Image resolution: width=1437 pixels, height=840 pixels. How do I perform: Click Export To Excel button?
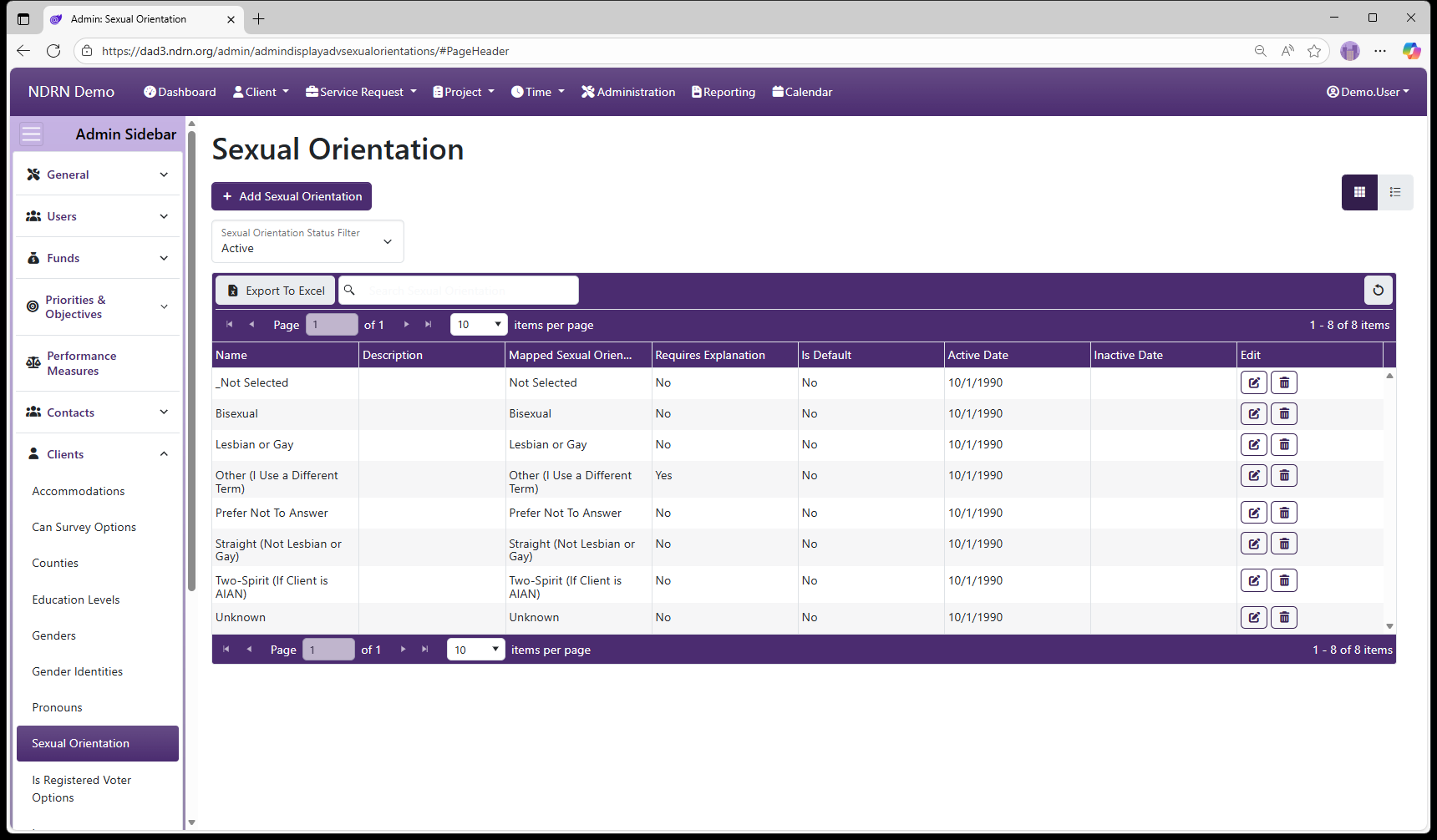[276, 291]
